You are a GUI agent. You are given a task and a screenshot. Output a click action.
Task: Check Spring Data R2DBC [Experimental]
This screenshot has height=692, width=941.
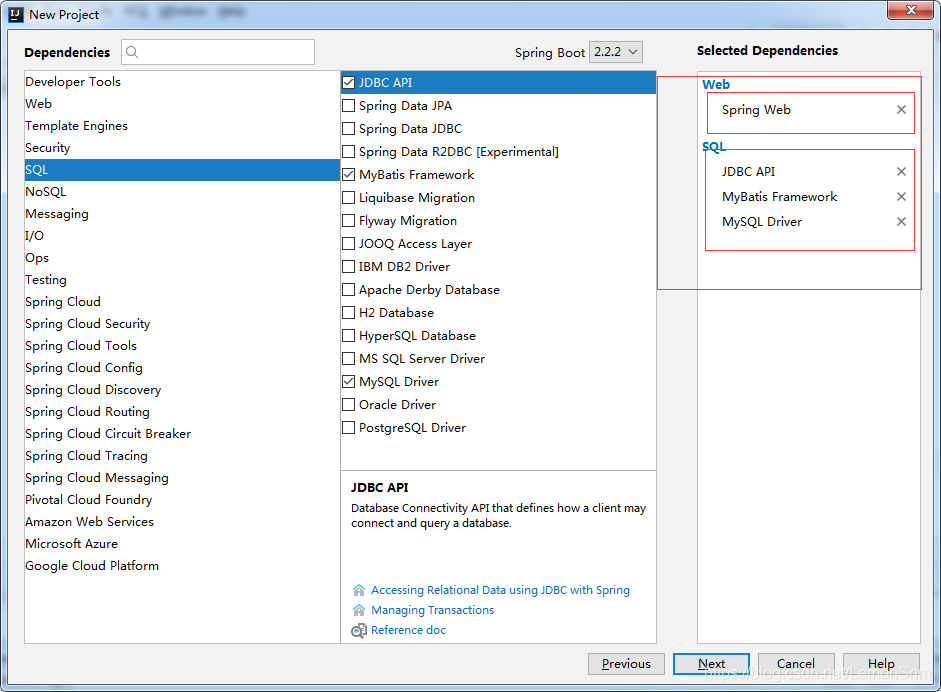(x=348, y=152)
